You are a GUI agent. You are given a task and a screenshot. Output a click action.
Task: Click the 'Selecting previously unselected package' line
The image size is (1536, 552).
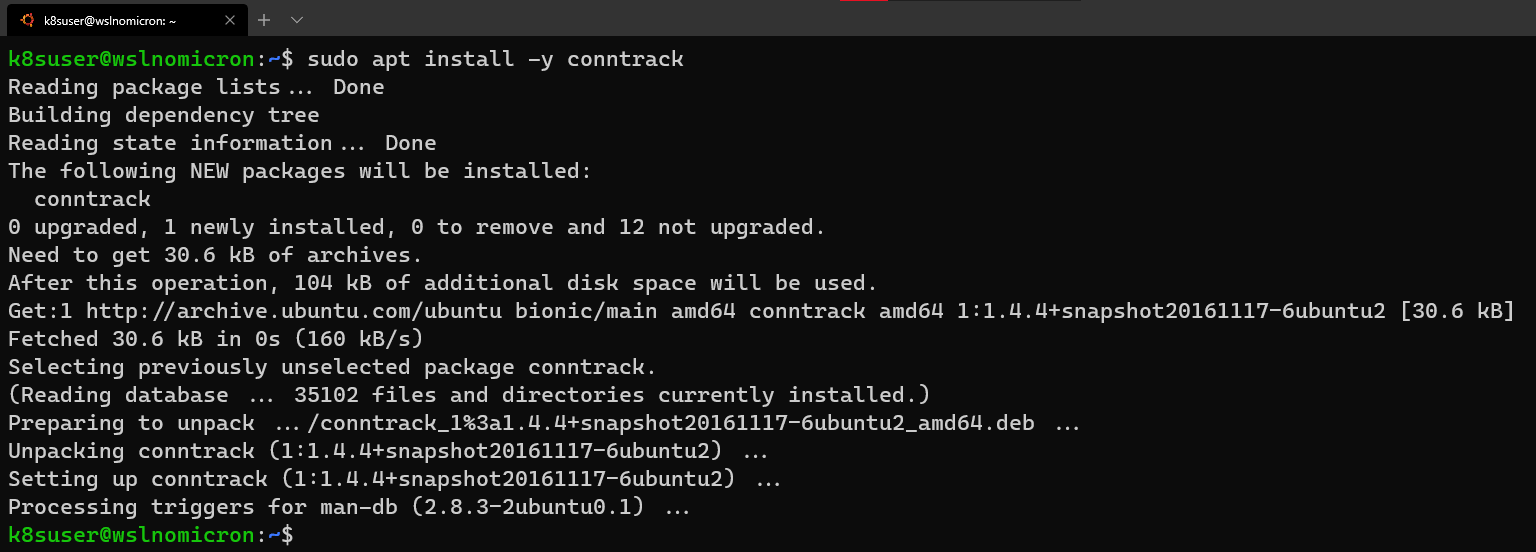[332, 367]
